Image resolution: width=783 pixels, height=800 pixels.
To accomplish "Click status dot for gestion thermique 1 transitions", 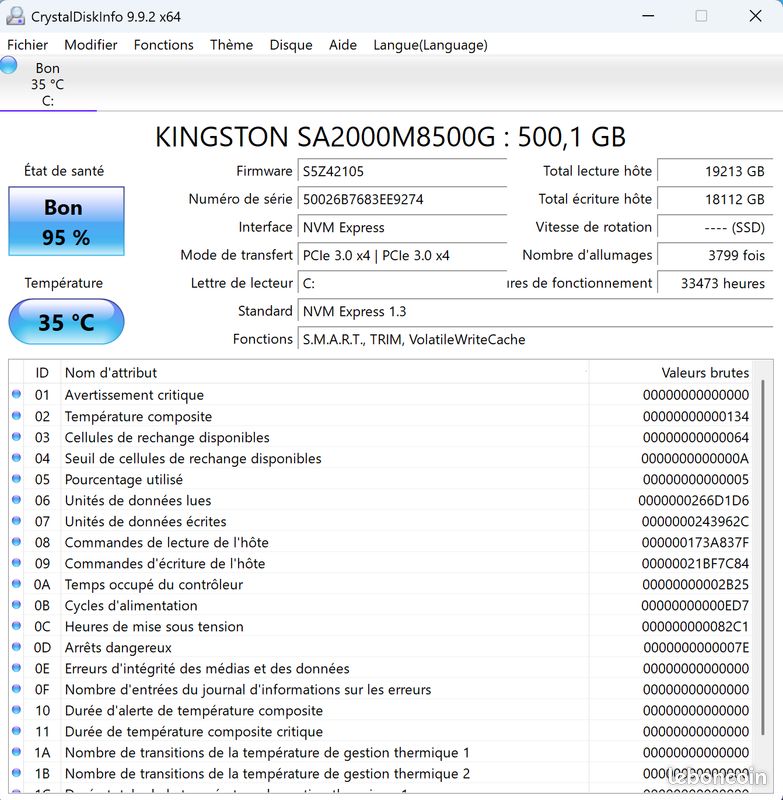I will tap(16, 752).
